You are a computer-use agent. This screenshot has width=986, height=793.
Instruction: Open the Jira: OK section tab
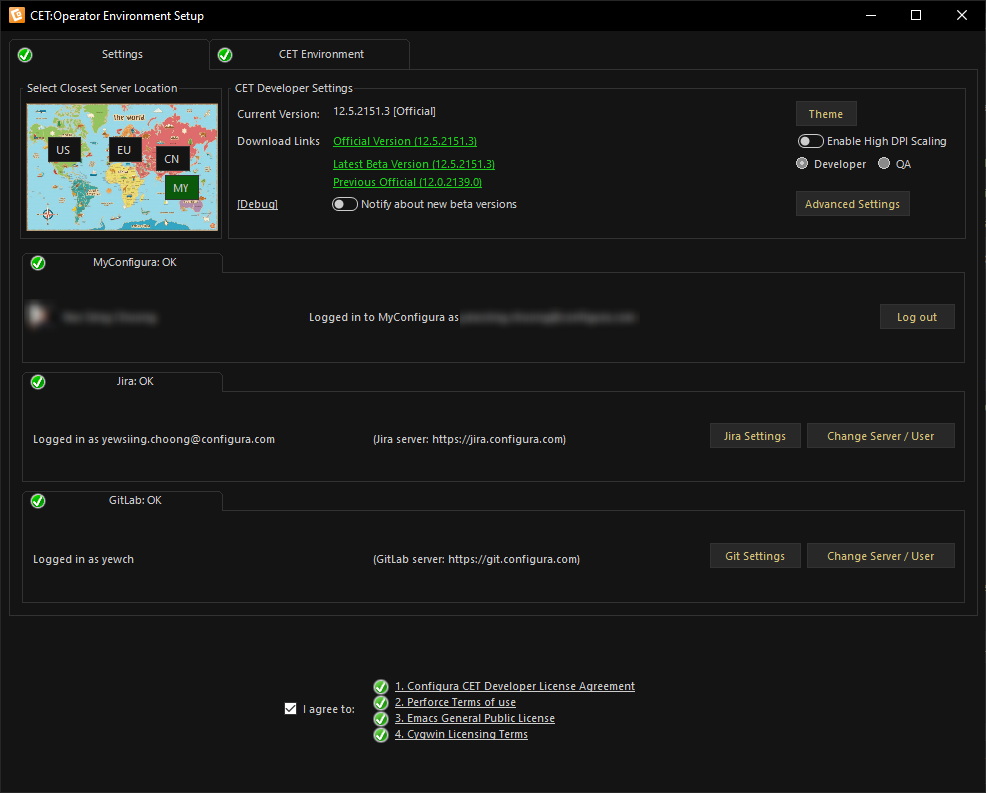click(122, 382)
